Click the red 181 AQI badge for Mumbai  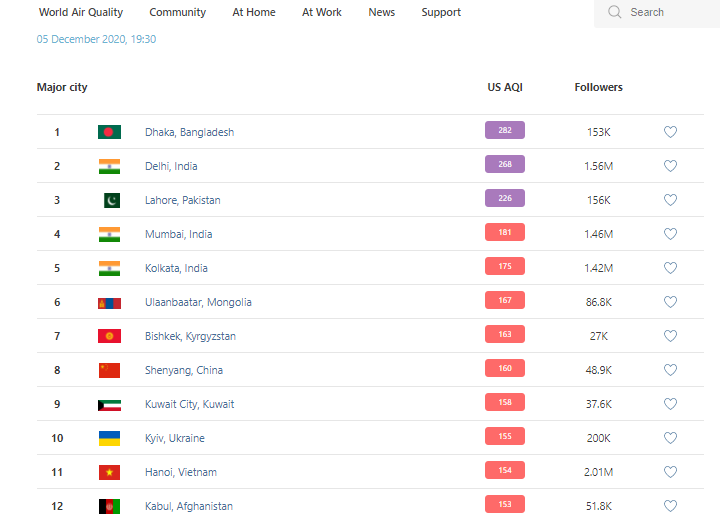(x=505, y=233)
